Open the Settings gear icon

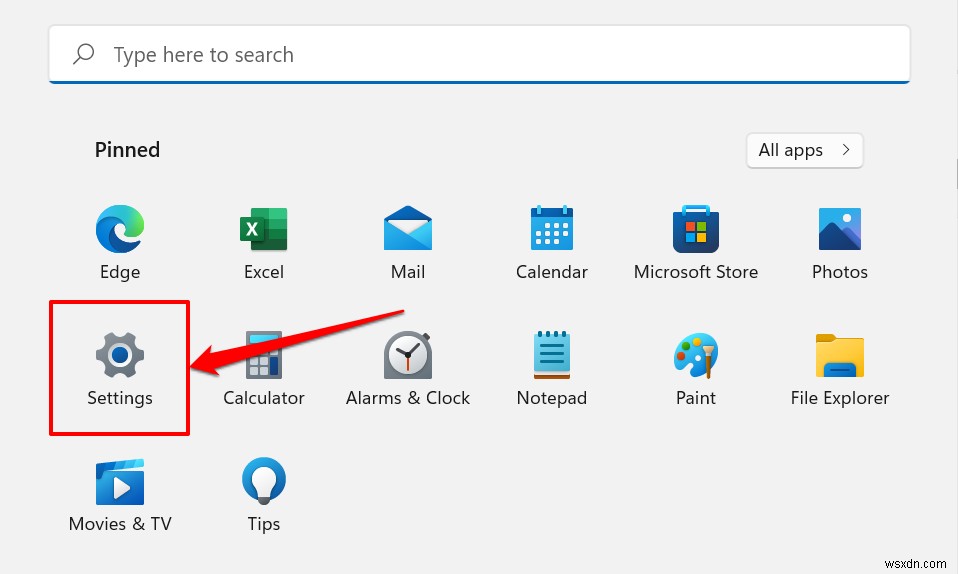[120, 355]
